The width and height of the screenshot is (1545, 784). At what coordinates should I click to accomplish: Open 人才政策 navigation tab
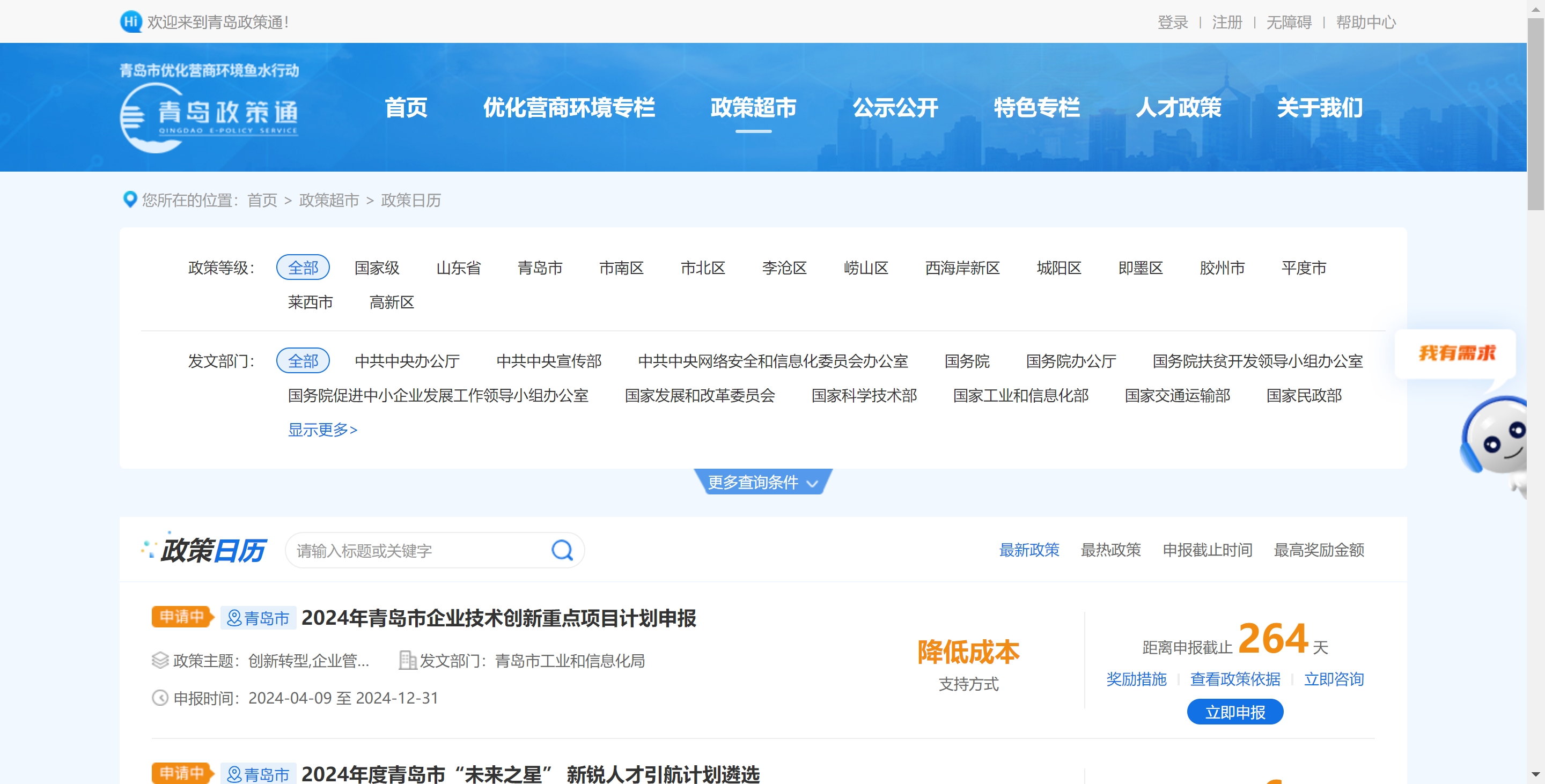1178,108
